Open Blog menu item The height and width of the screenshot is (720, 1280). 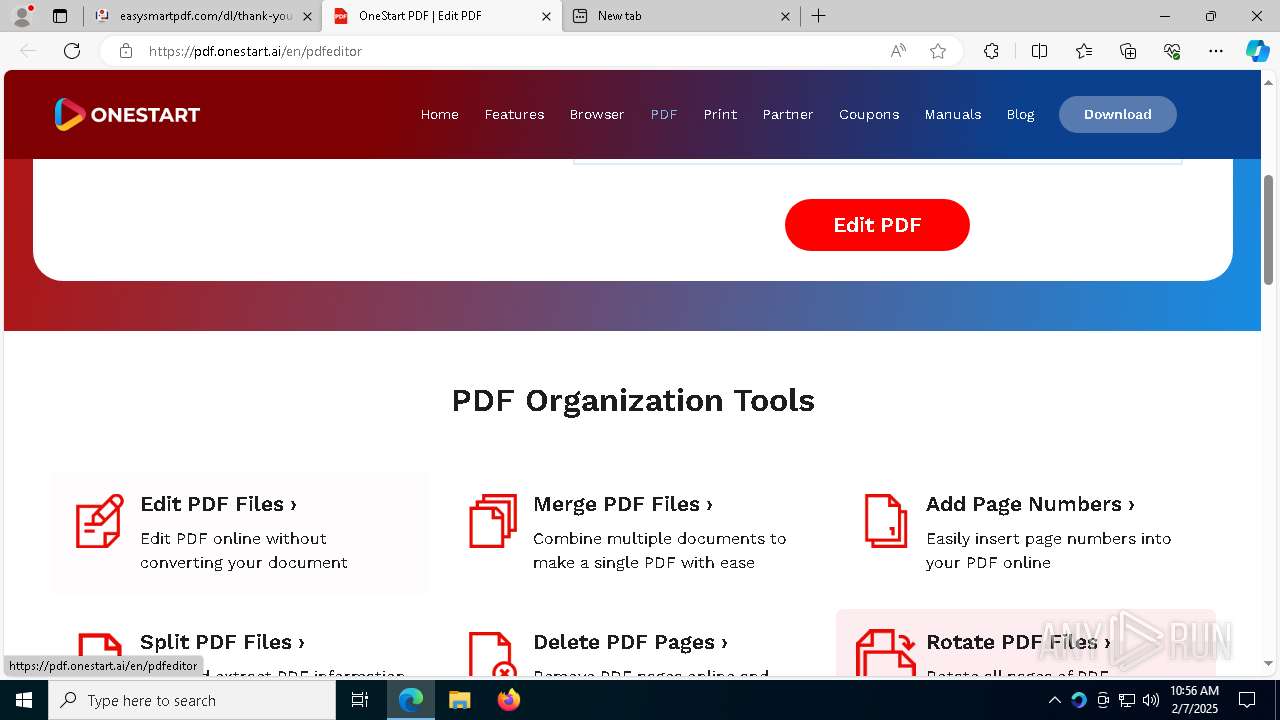coord(1020,114)
